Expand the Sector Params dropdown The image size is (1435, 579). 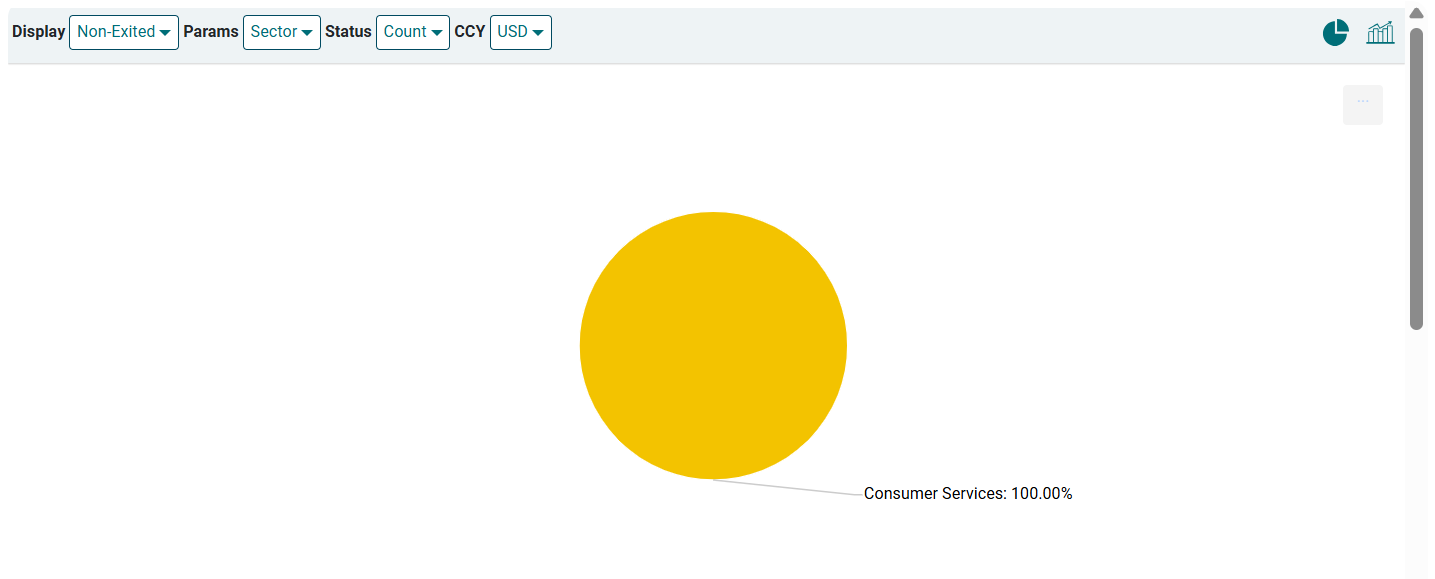(x=281, y=32)
